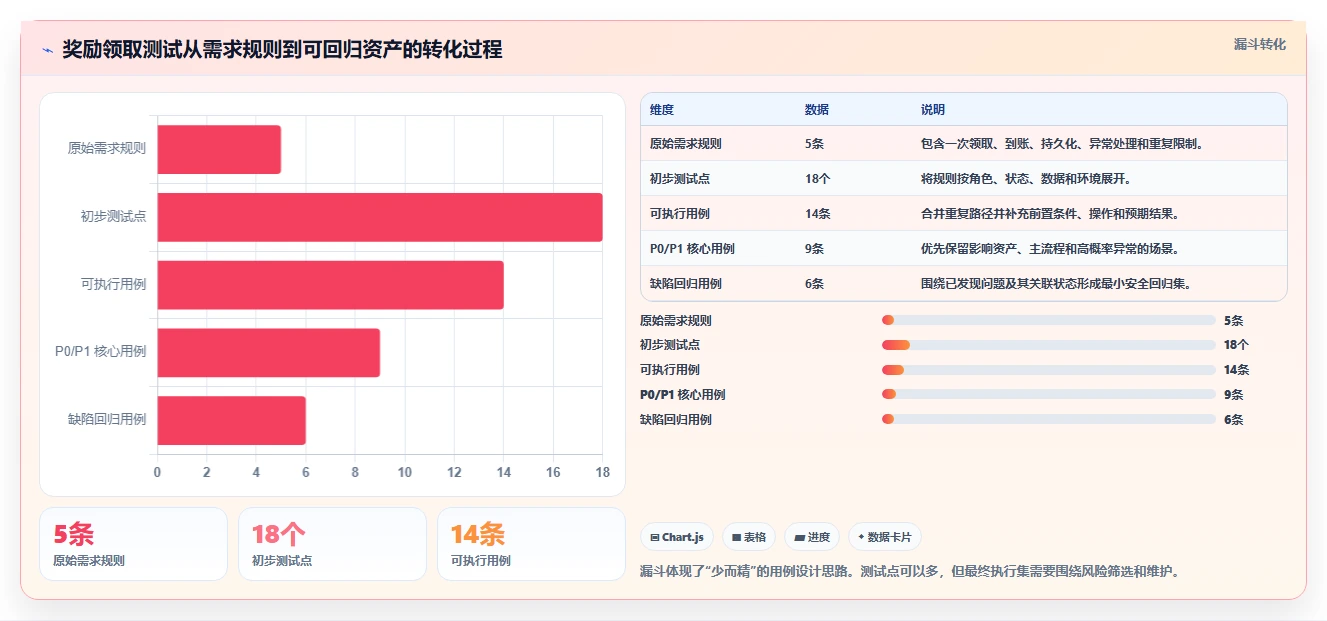The image size is (1327, 621).
Task: Click the 6条 value in the table
Action: (814, 284)
